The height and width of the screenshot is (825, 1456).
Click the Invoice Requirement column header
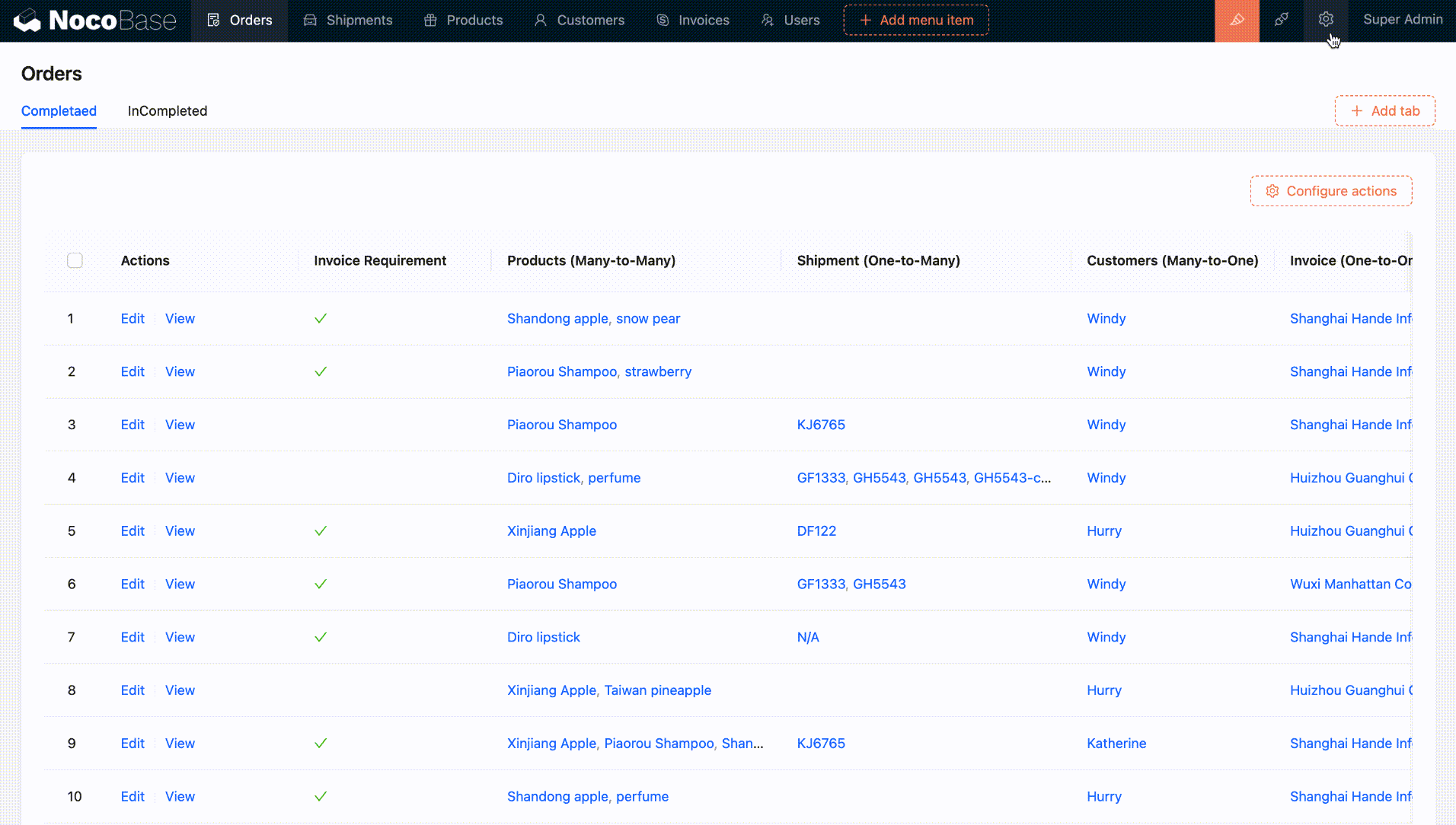pos(380,260)
